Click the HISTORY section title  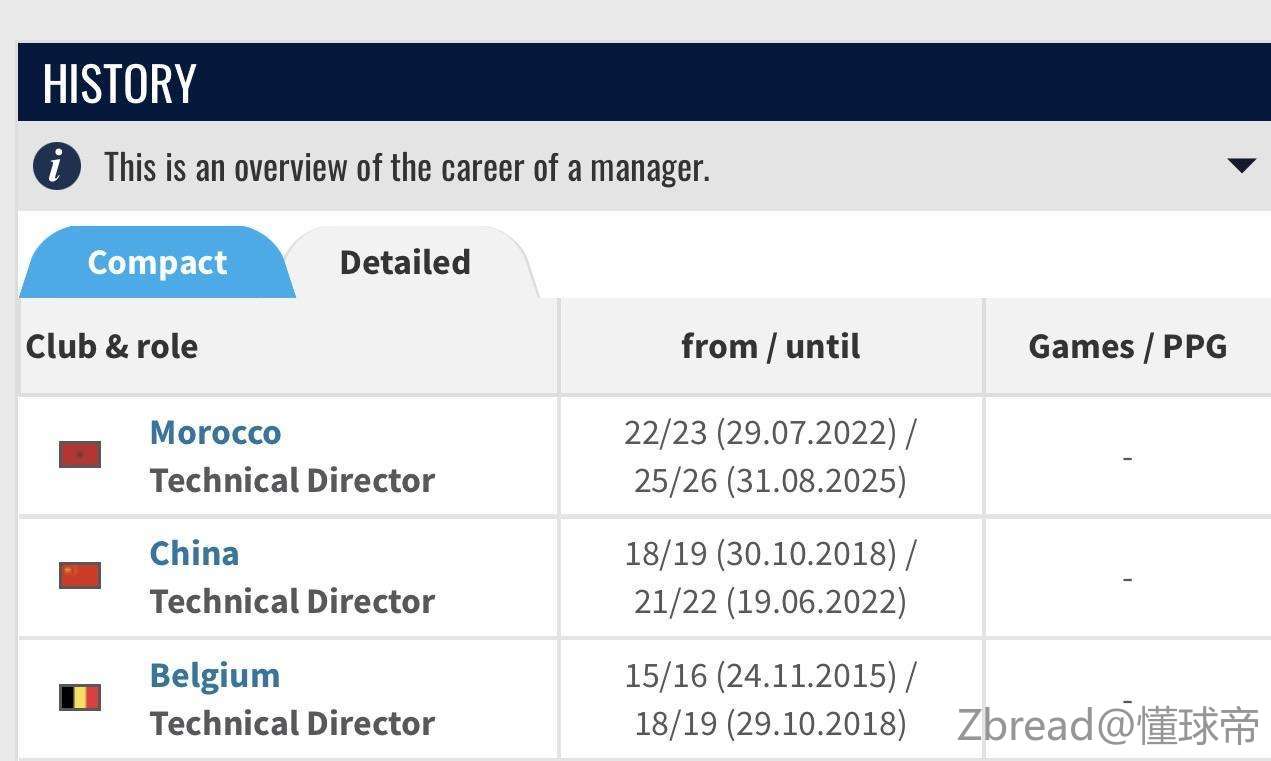(119, 83)
